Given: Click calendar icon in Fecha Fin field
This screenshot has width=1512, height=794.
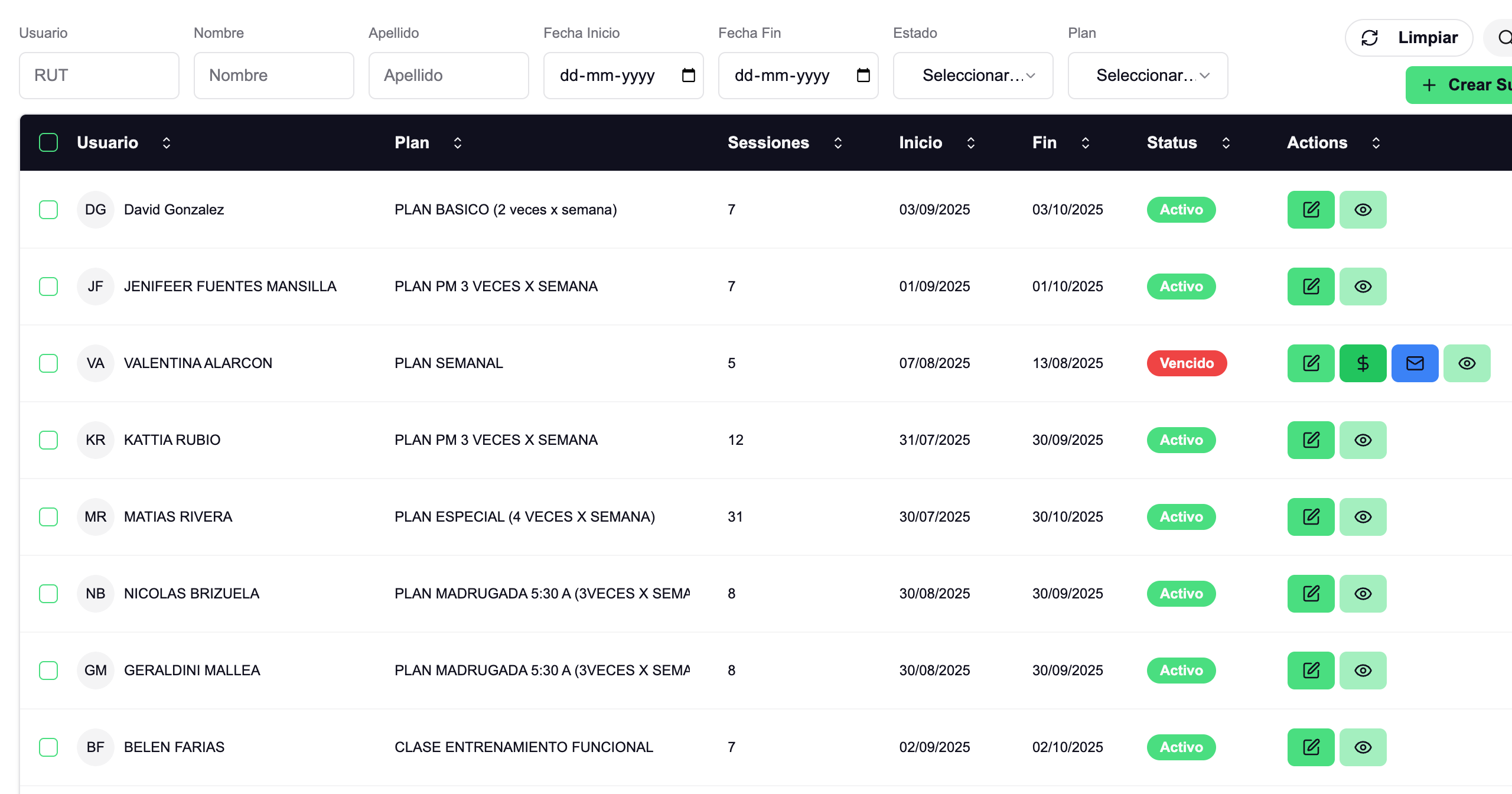Looking at the screenshot, I should coord(863,75).
